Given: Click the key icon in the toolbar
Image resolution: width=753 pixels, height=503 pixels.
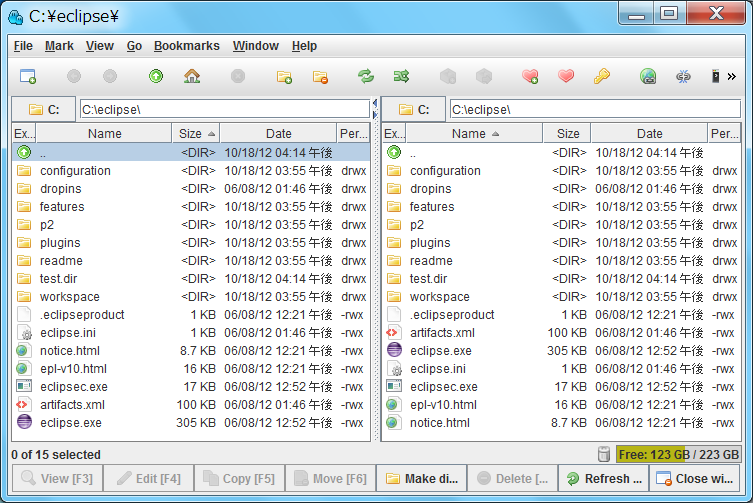Looking at the screenshot, I should [x=601, y=76].
